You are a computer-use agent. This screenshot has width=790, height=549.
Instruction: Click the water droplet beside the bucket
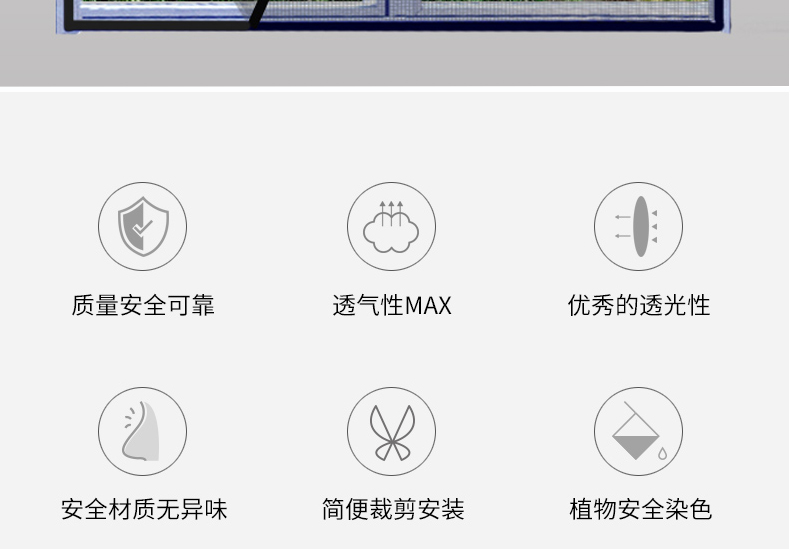click(662, 453)
